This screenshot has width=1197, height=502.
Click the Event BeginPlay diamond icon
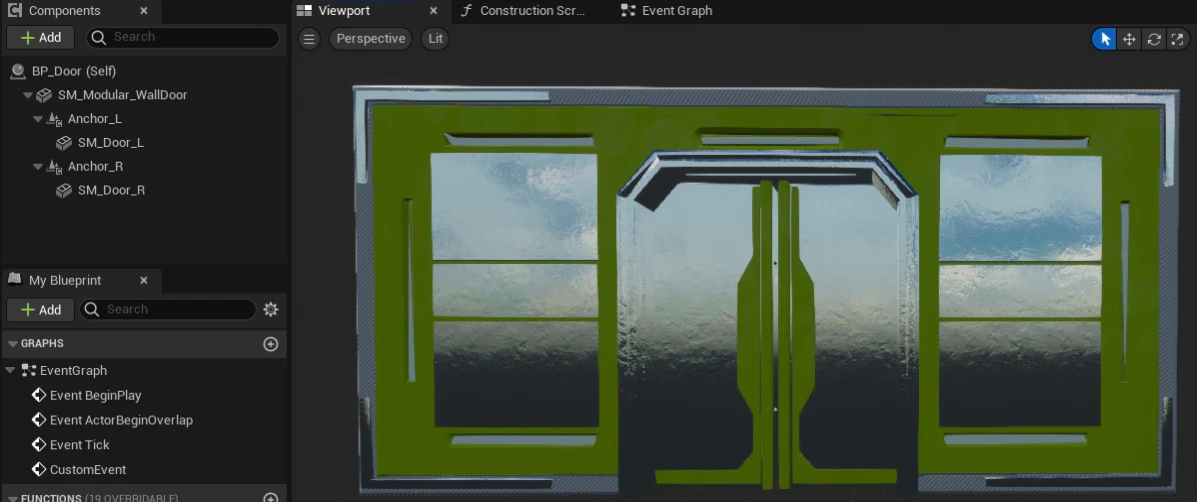pyautogui.click(x=39, y=395)
